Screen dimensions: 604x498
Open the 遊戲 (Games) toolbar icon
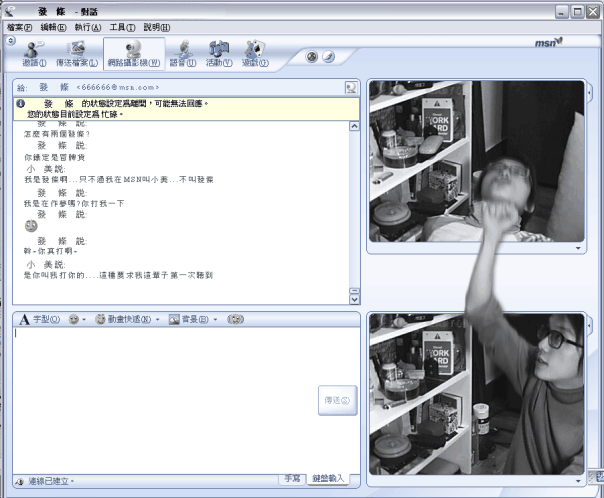(x=255, y=53)
